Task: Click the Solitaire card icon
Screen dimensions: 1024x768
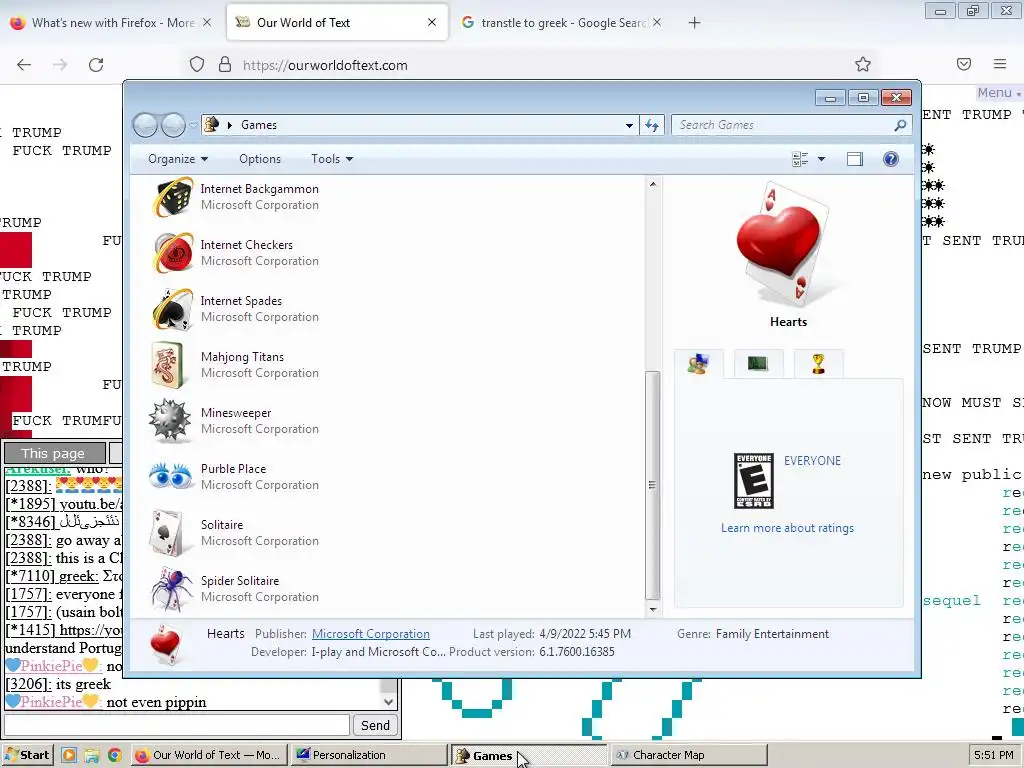Action: (x=169, y=533)
